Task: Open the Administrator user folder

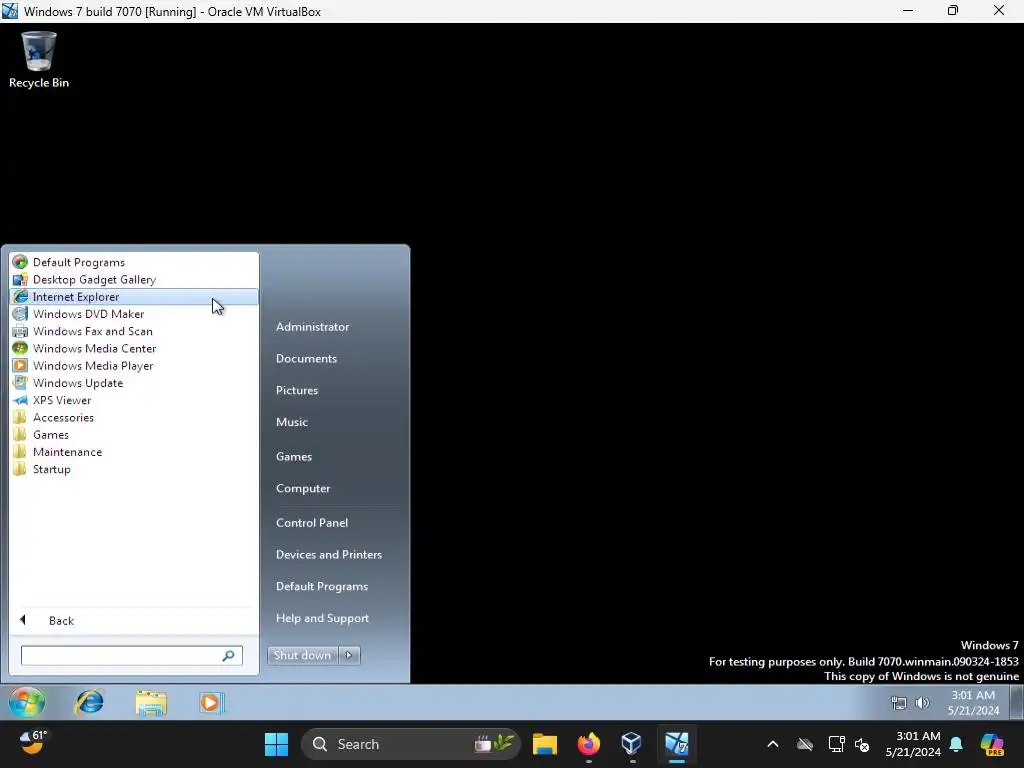Action: 312,327
